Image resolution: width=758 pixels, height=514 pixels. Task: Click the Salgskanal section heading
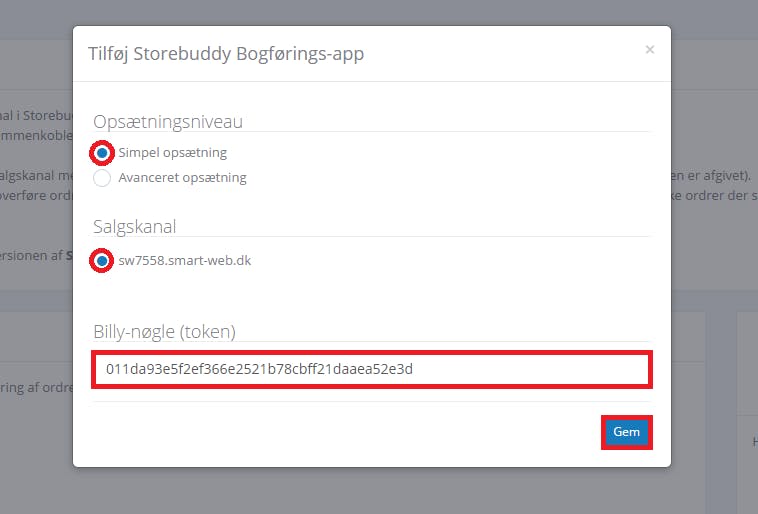[x=134, y=226]
